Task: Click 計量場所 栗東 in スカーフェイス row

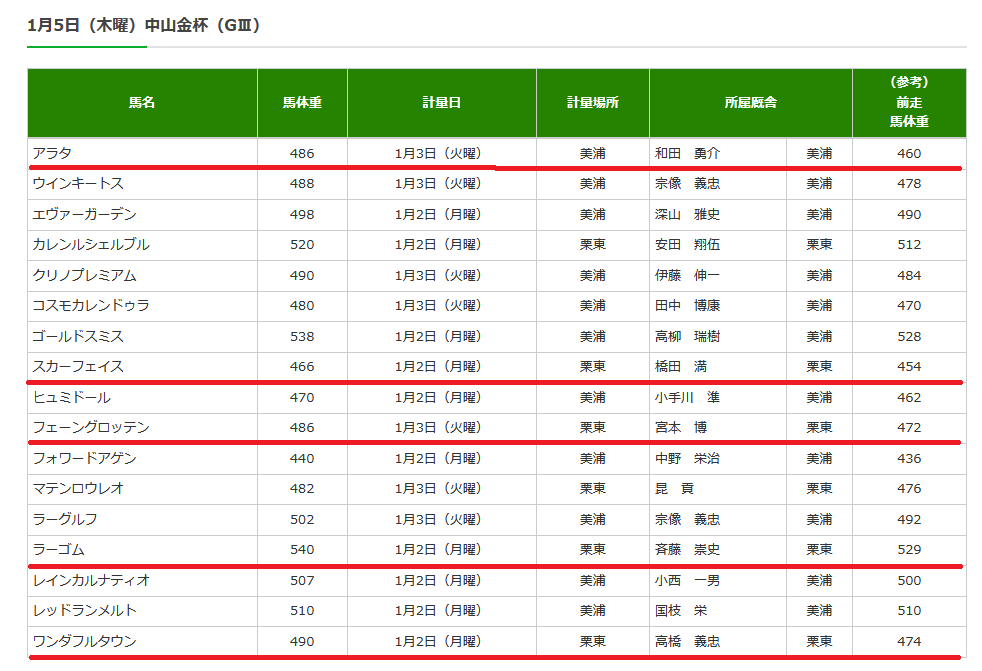Action: tap(592, 367)
